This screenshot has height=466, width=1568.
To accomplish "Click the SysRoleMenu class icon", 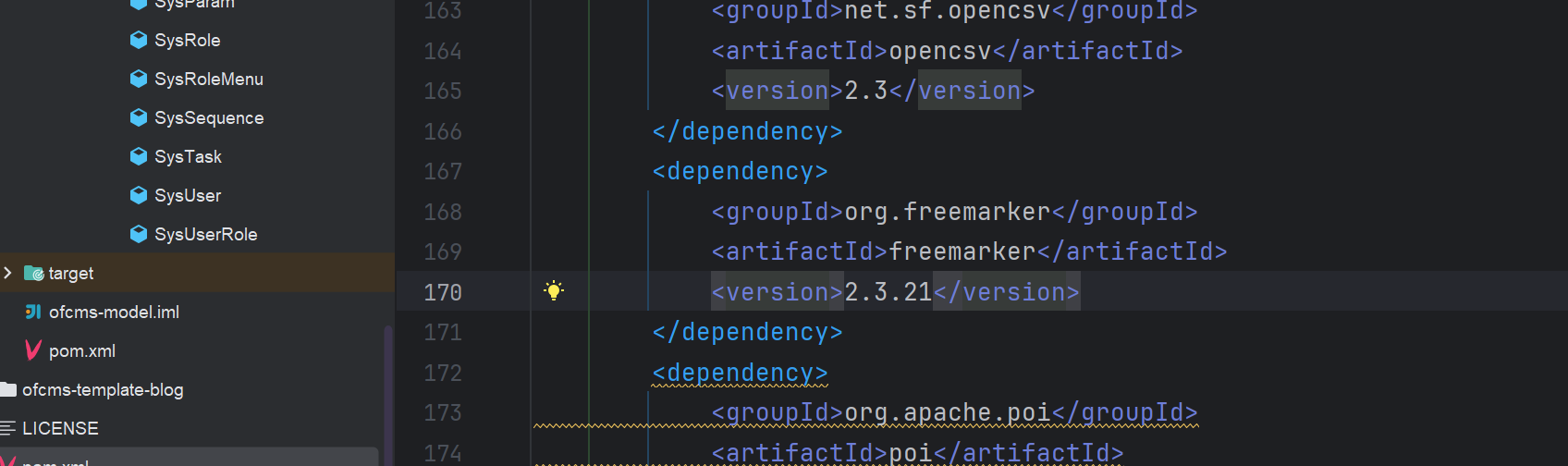I will coord(139,79).
